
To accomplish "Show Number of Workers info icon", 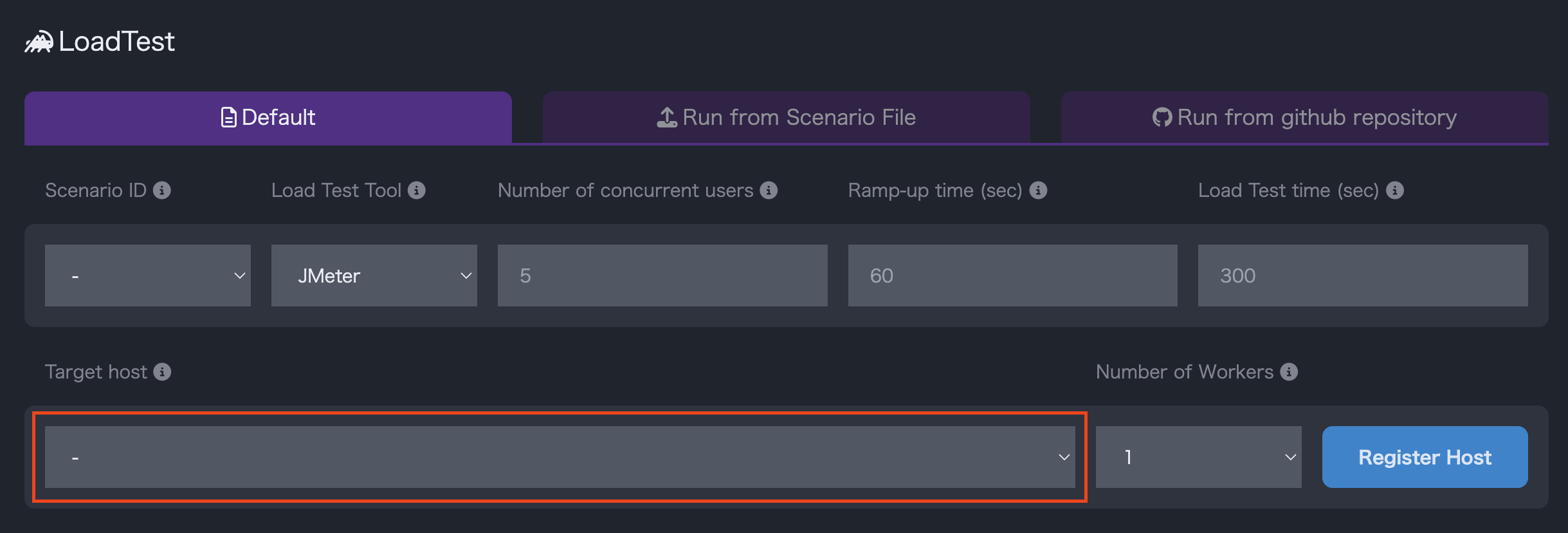I will click(1289, 372).
